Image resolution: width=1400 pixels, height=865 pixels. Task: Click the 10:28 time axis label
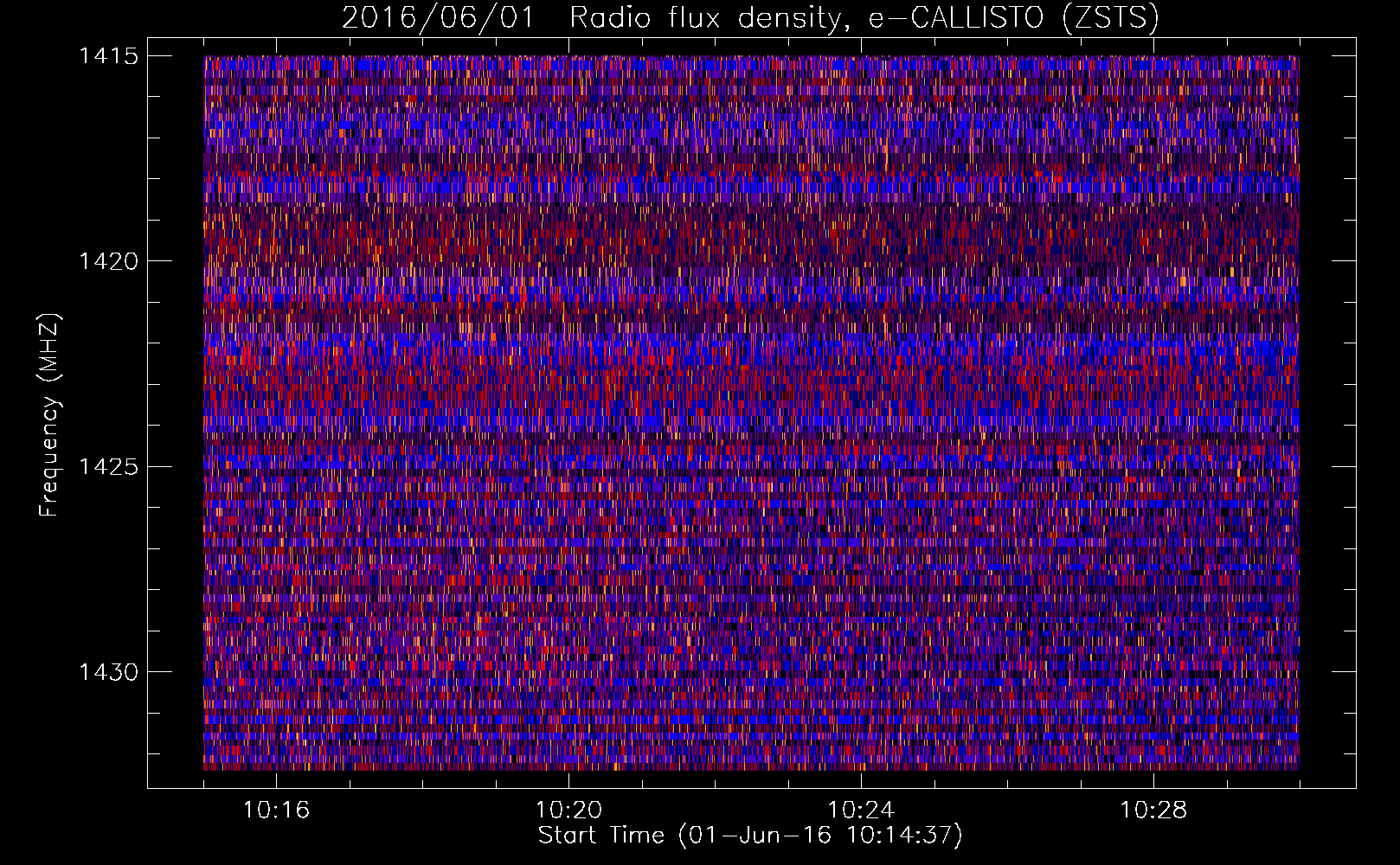point(1153,811)
